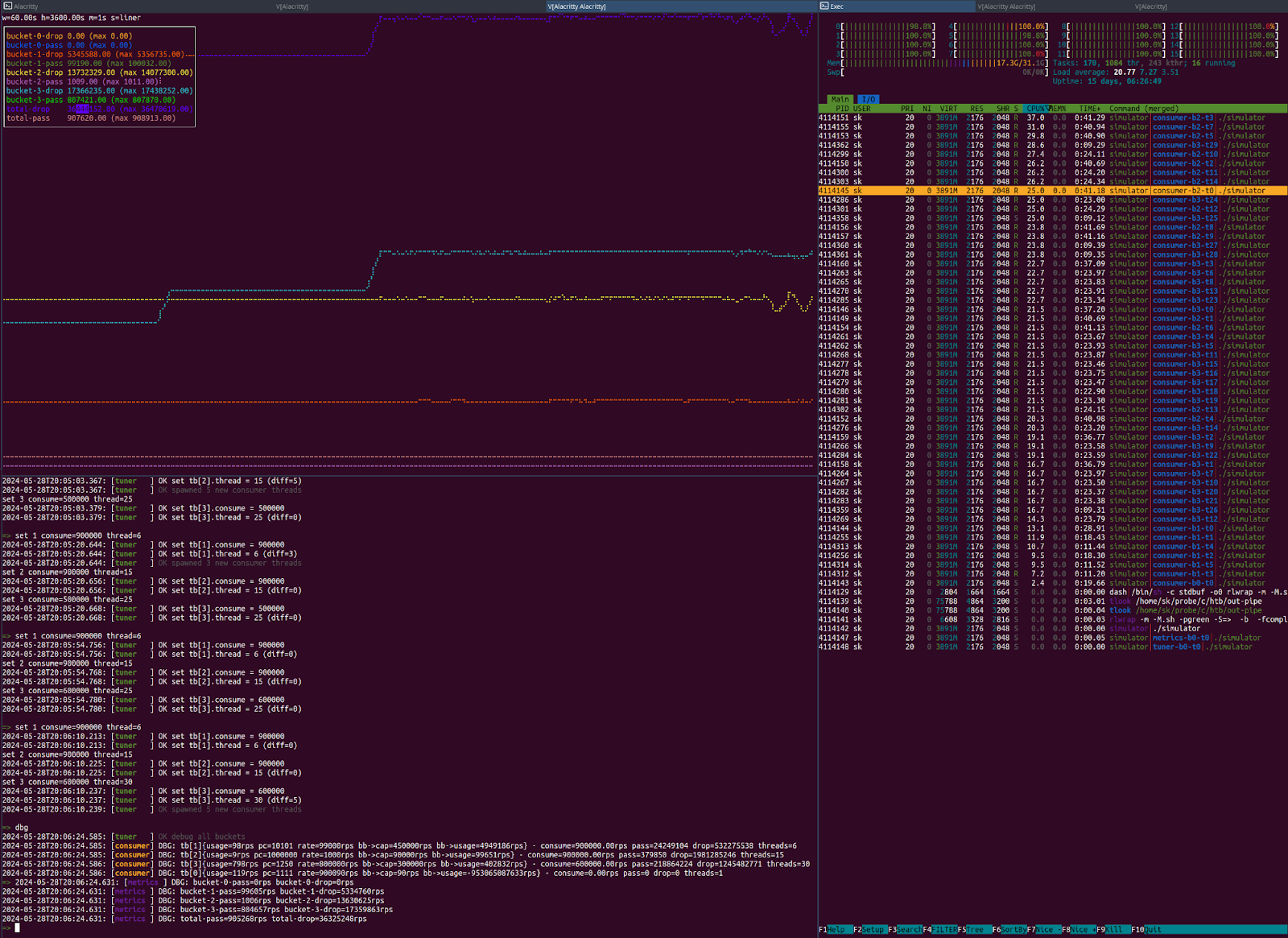
Task: Sort by the USER column header
Action: [862, 109]
